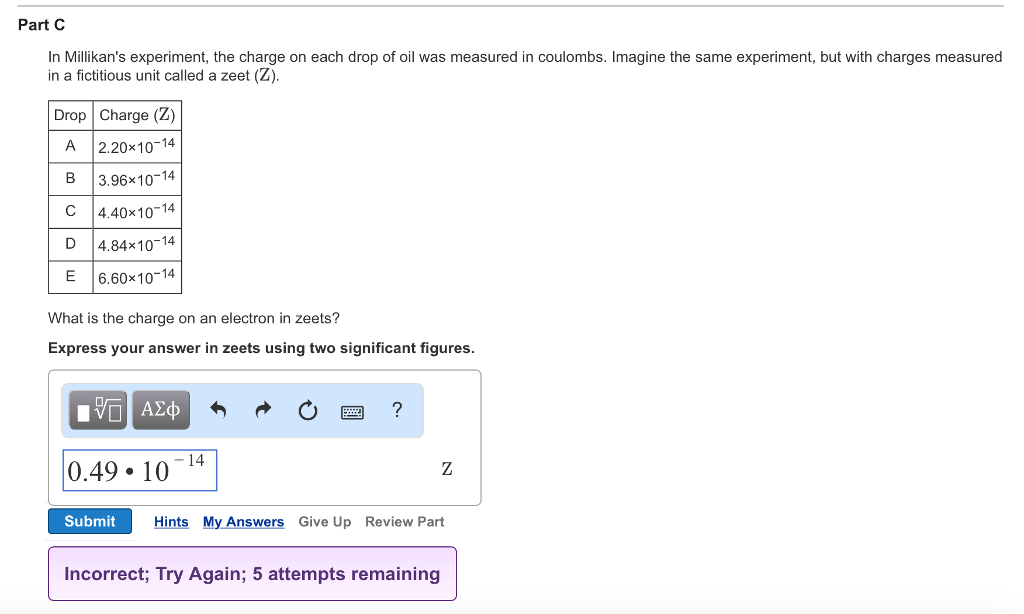Click the Incorrect feedback message

point(252,573)
